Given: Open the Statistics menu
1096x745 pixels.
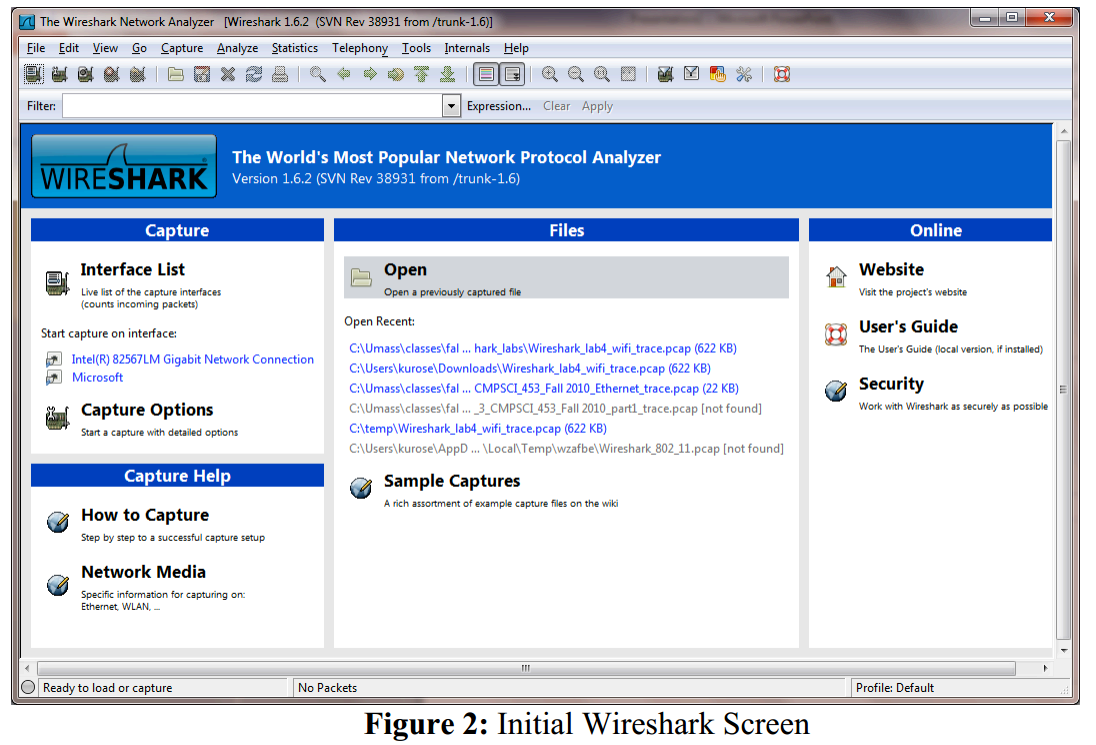Looking at the screenshot, I should pyautogui.click(x=294, y=48).
